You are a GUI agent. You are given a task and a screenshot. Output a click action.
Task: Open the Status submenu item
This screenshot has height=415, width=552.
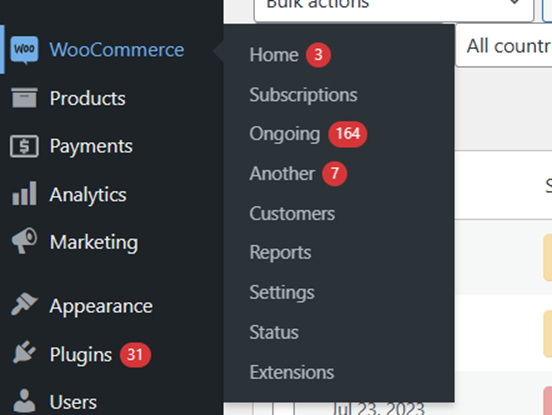pyautogui.click(x=274, y=332)
